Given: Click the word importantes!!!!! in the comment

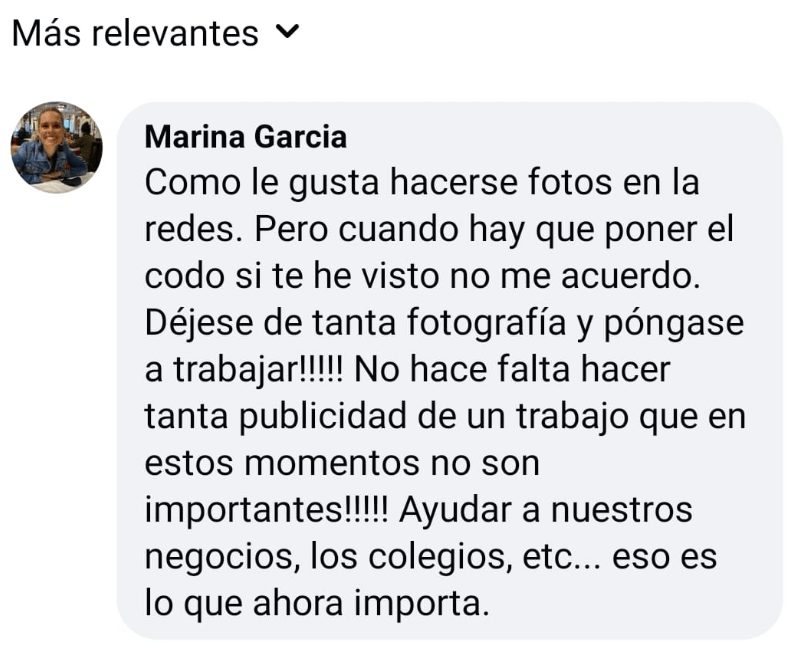Looking at the screenshot, I should coord(267,512).
